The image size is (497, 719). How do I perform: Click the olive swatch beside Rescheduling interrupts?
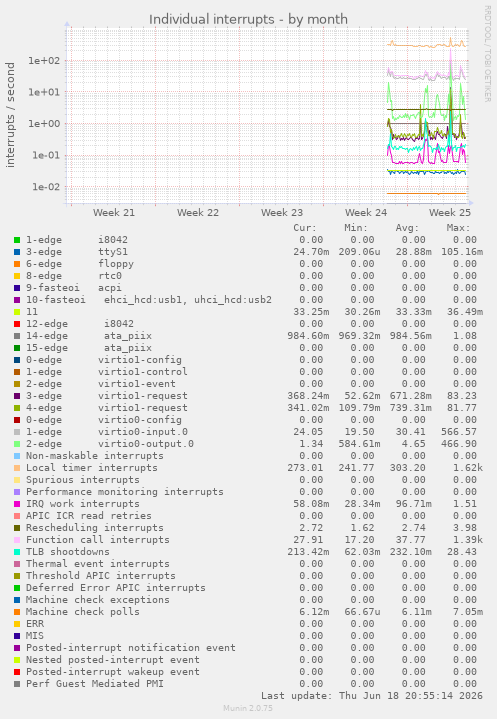tap(17, 528)
